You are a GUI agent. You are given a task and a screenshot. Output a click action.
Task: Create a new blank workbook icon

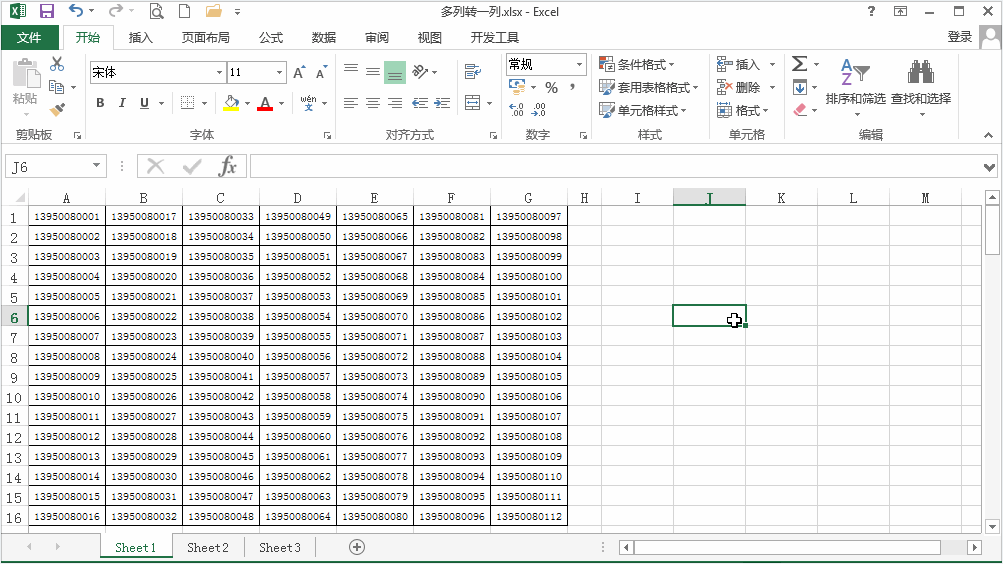[x=184, y=11]
